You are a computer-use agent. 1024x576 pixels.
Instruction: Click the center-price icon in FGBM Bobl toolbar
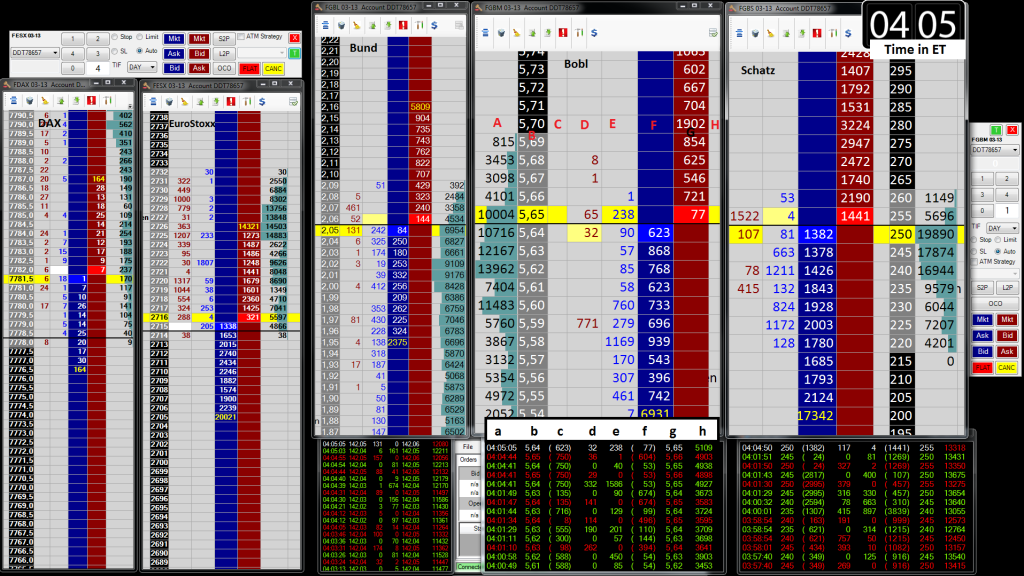485,33
